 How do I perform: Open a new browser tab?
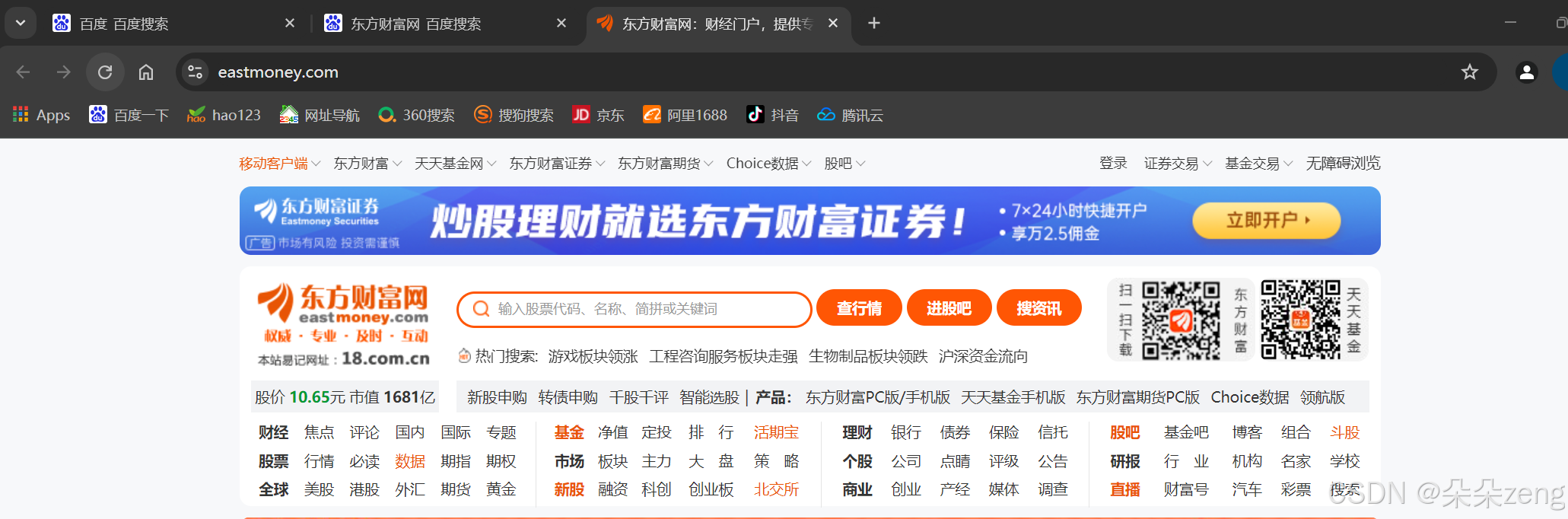coord(874,24)
